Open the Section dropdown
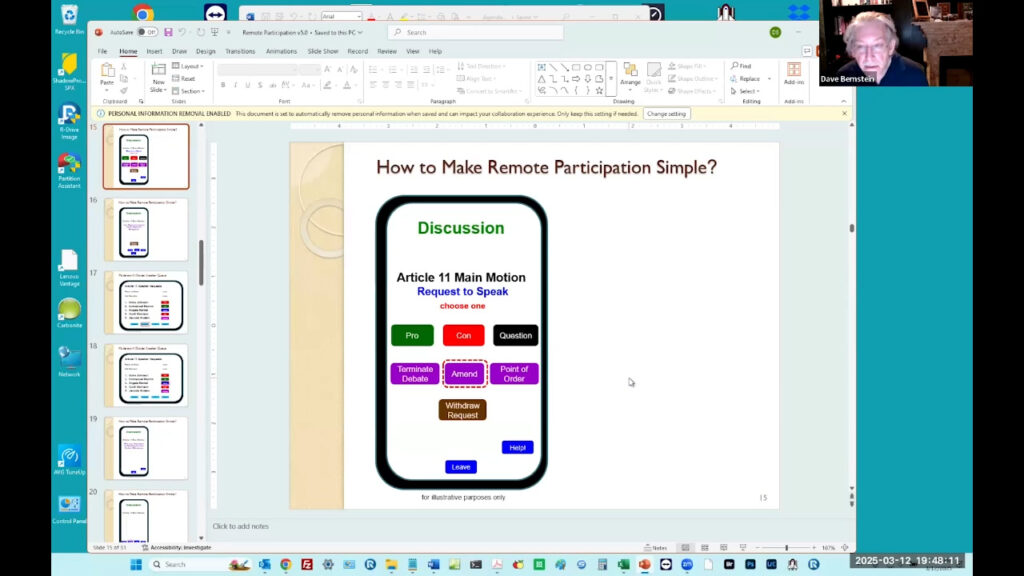The width and height of the screenshot is (1024, 576). click(189, 91)
